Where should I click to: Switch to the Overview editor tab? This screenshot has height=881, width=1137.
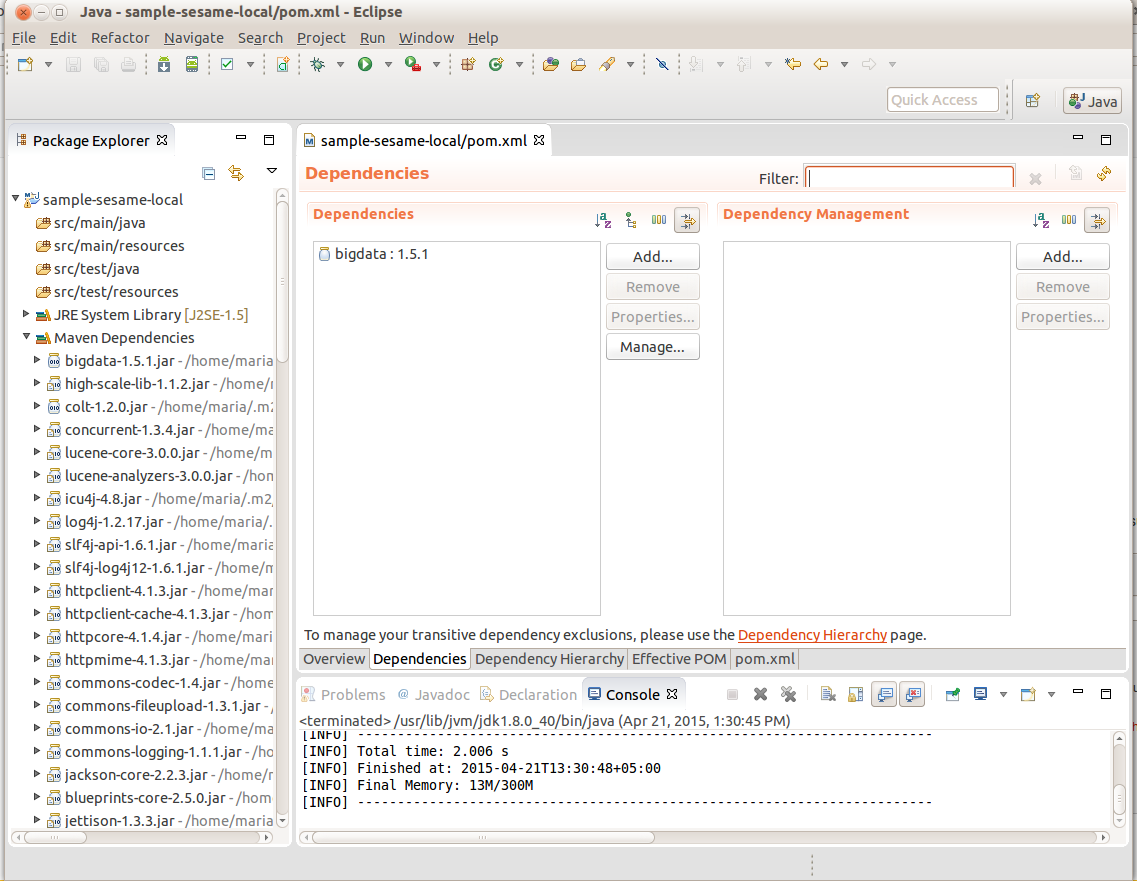334,659
